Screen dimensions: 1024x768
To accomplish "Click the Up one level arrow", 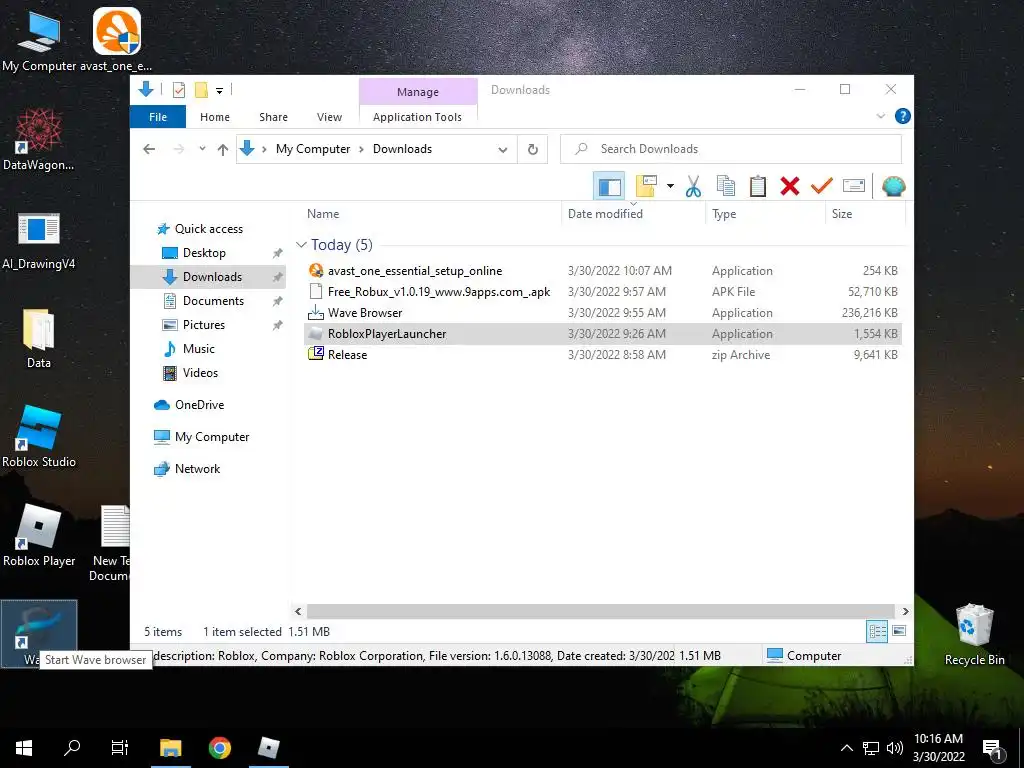I will 223,150.
